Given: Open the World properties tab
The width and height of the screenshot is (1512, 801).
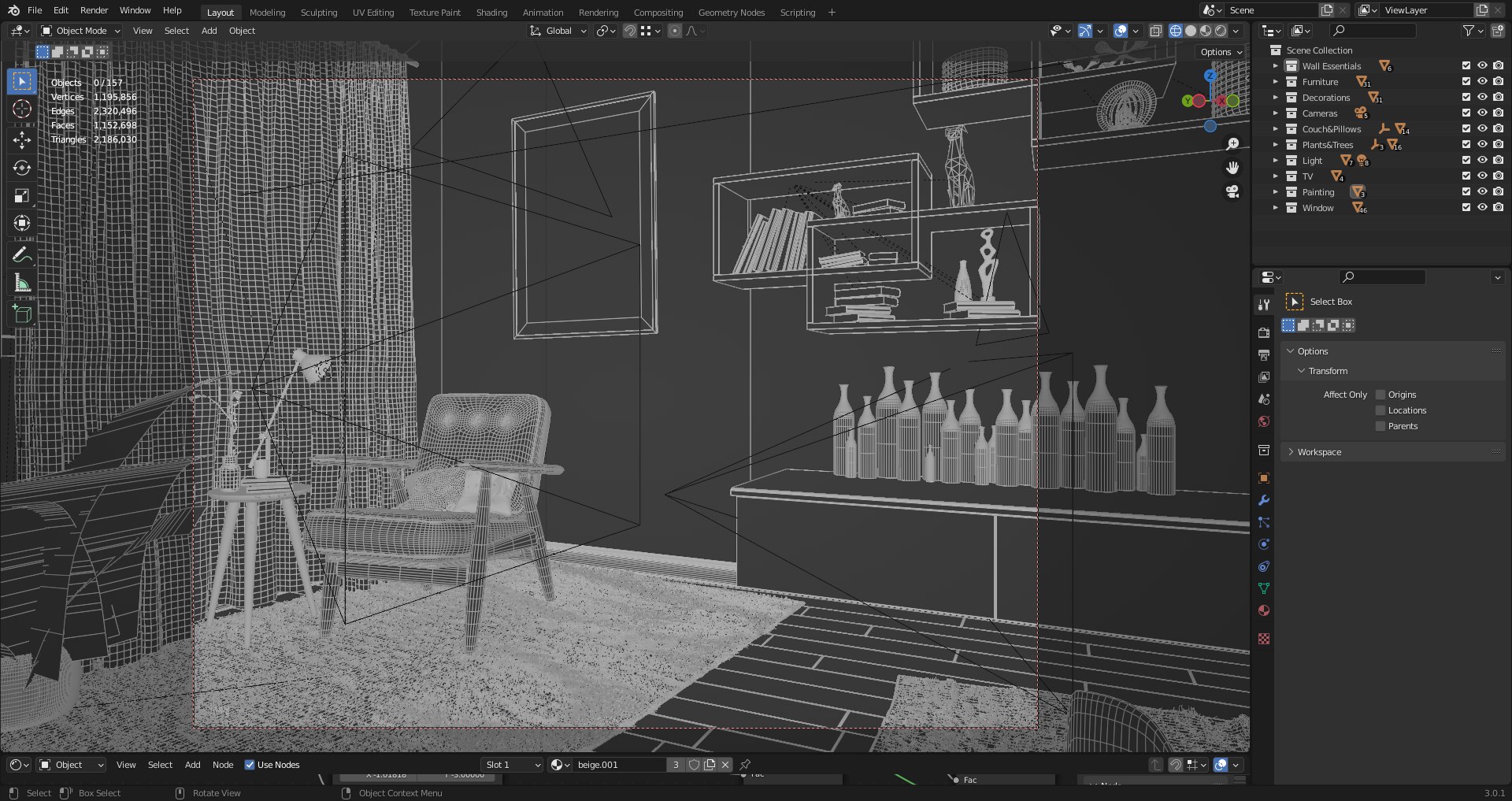Looking at the screenshot, I should [x=1264, y=421].
